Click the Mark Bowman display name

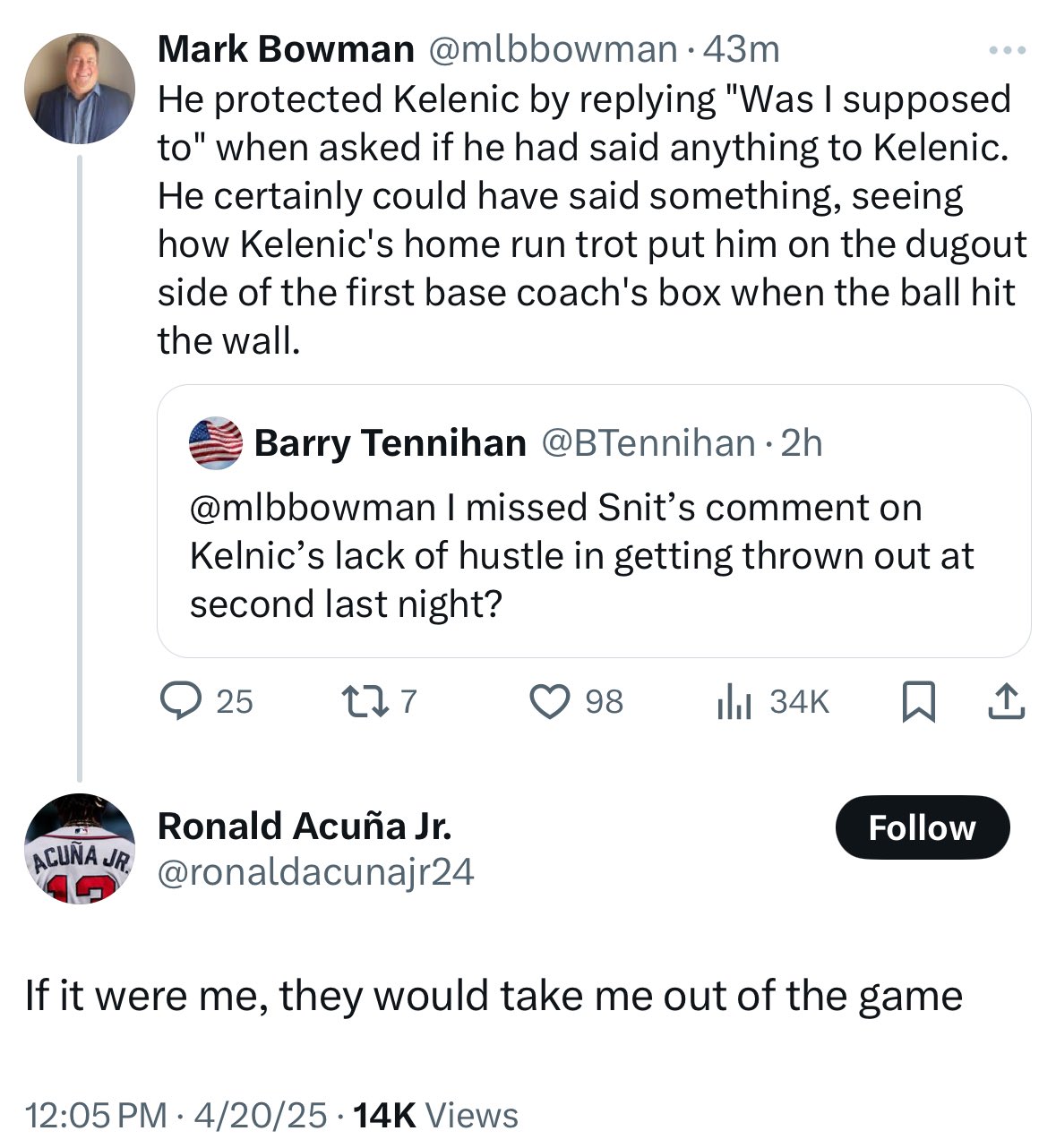click(286, 50)
